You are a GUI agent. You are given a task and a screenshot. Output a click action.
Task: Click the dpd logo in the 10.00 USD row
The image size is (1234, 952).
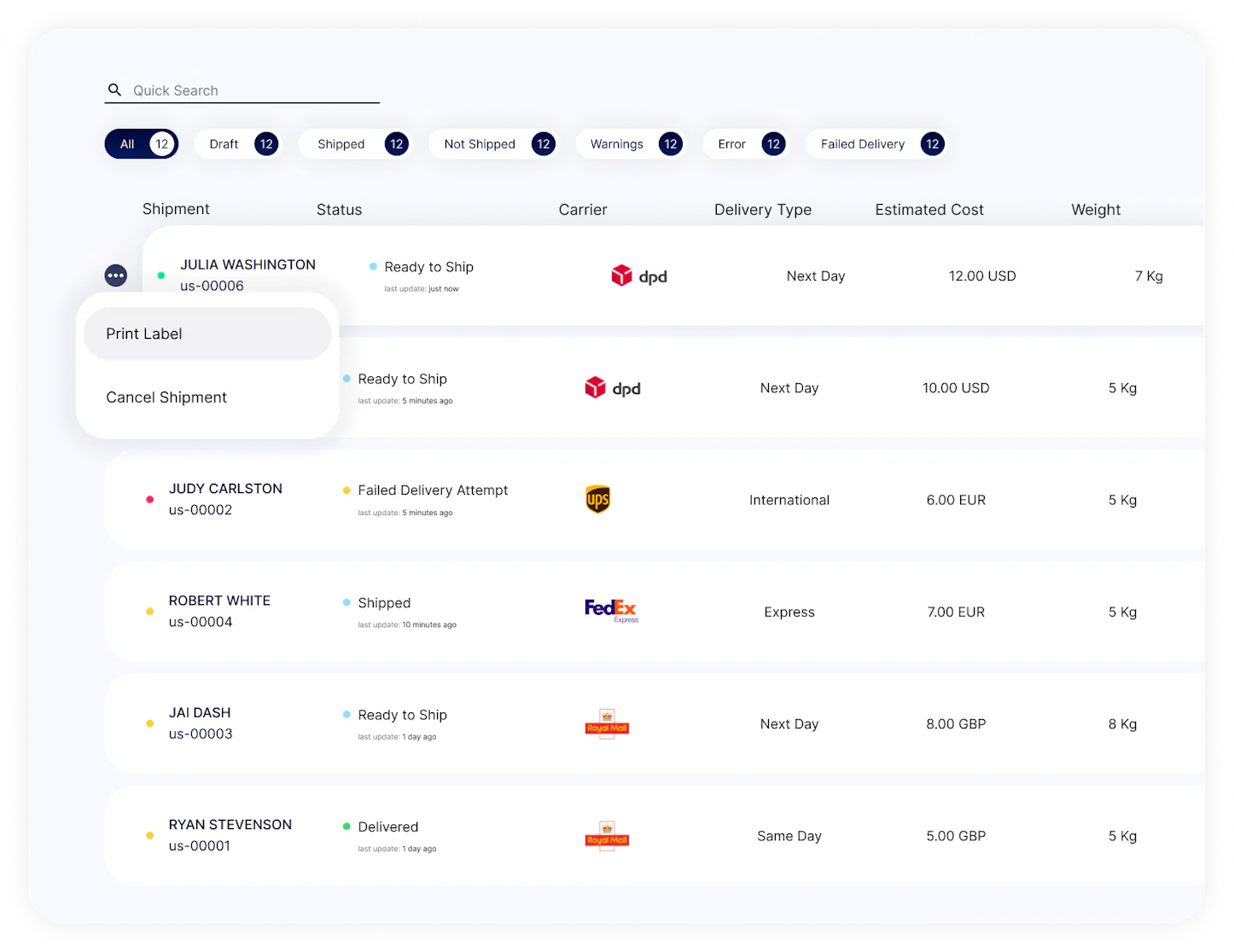coord(613,388)
